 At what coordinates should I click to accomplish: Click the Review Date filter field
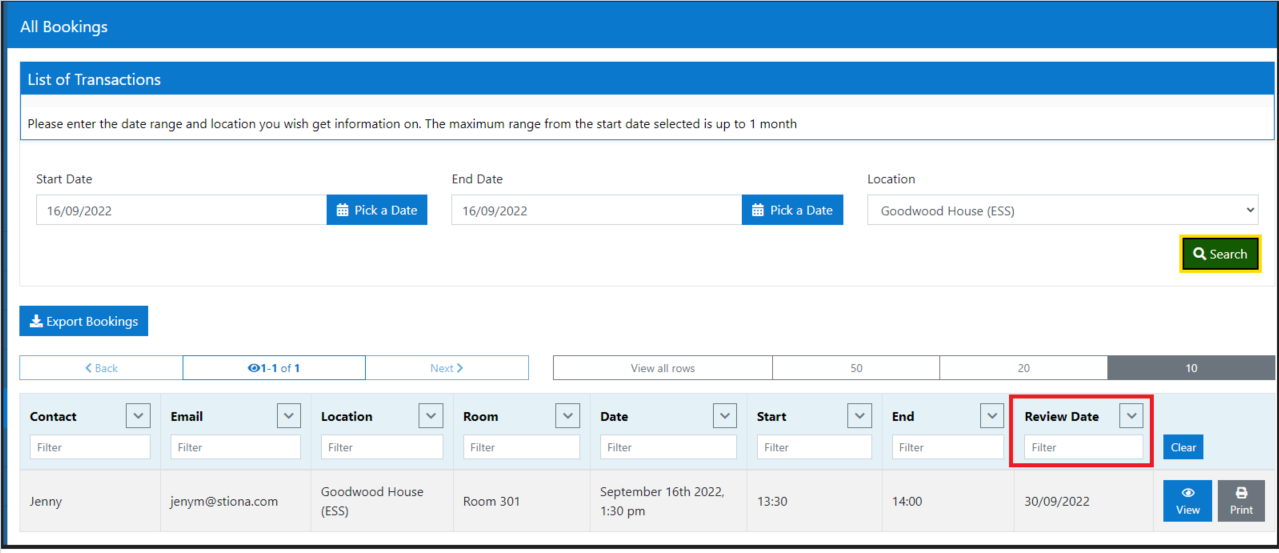click(x=1084, y=447)
